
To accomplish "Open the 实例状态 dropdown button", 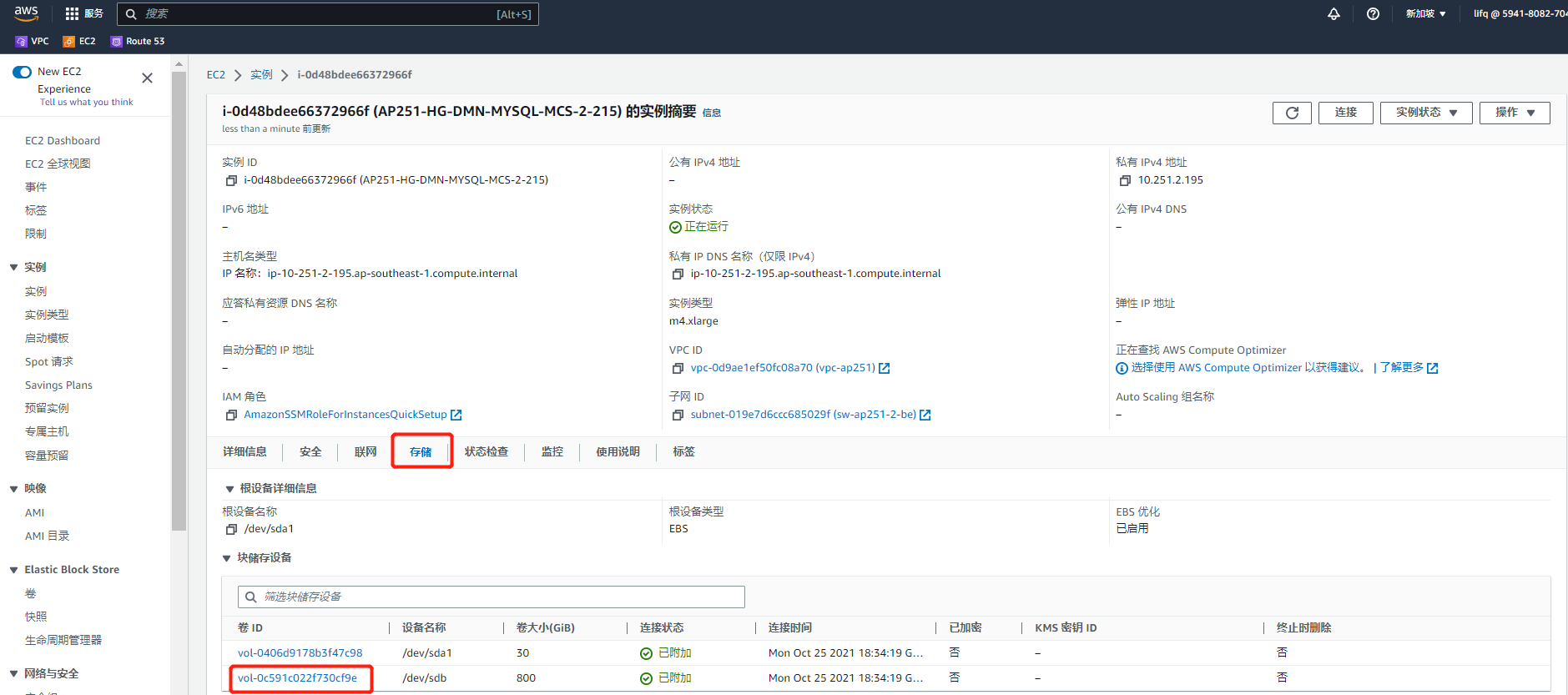I will pyautogui.click(x=1427, y=113).
